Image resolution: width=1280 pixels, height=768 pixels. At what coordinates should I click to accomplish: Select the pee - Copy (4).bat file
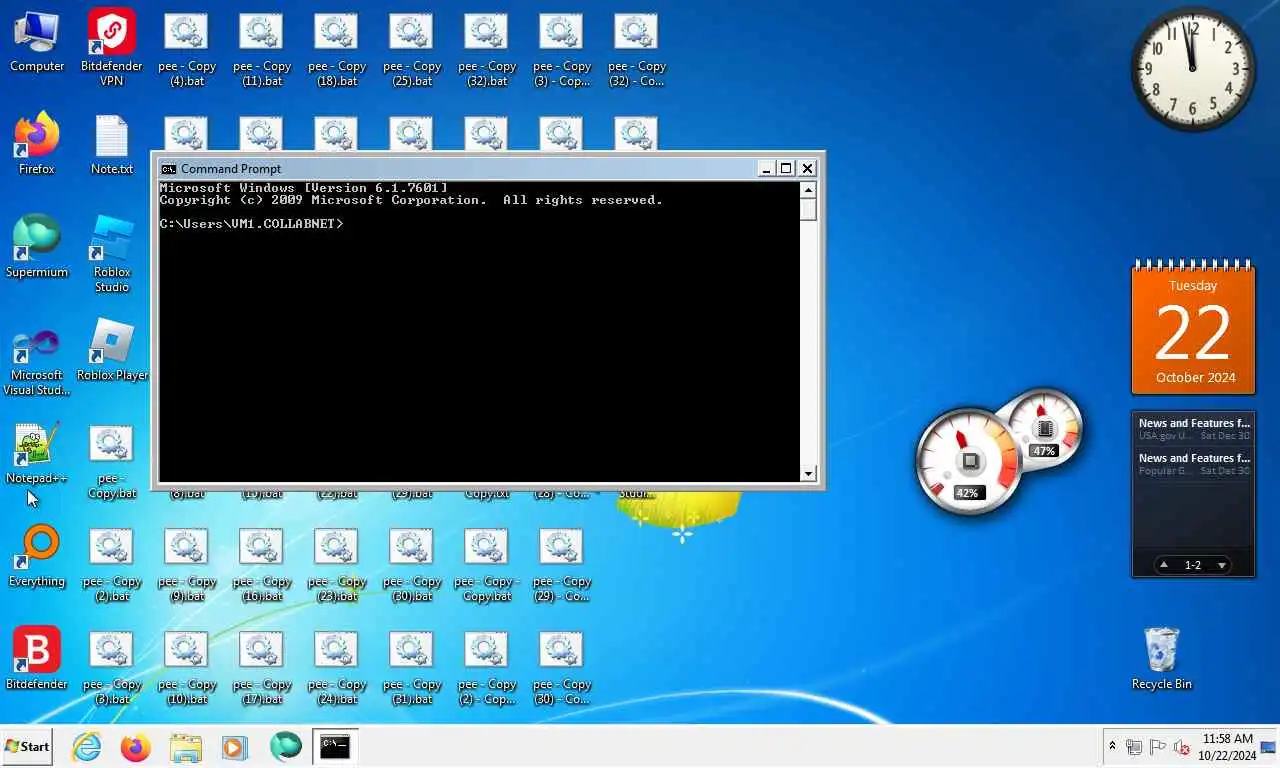187,50
